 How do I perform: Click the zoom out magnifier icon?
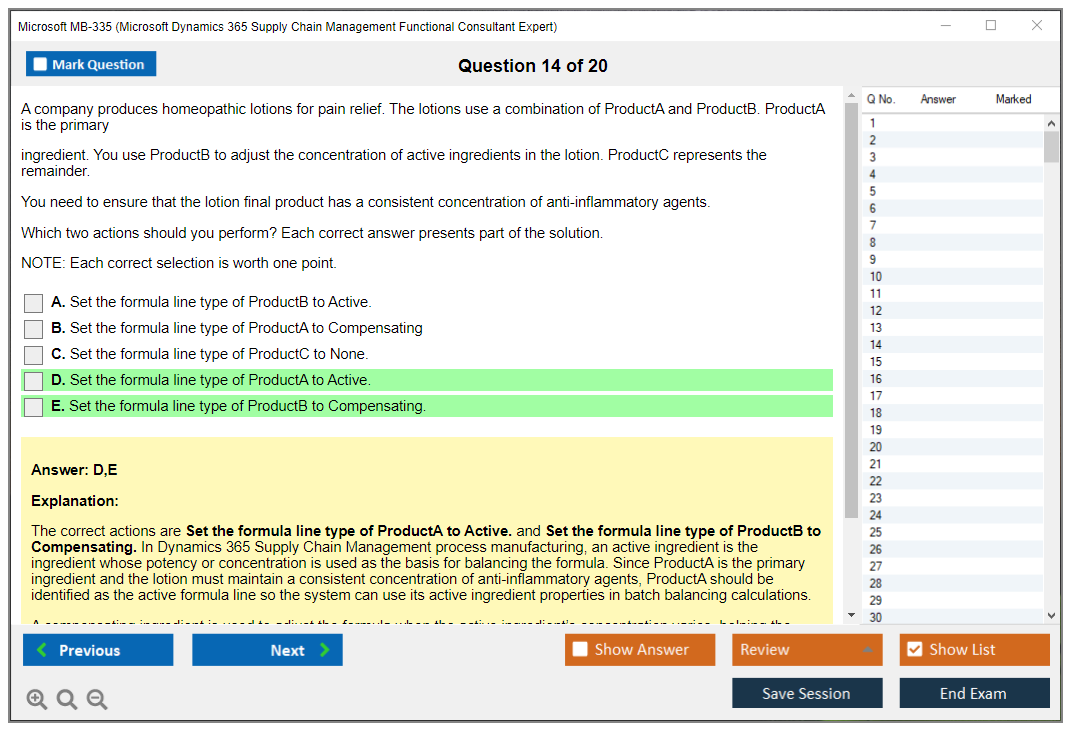click(x=97, y=699)
